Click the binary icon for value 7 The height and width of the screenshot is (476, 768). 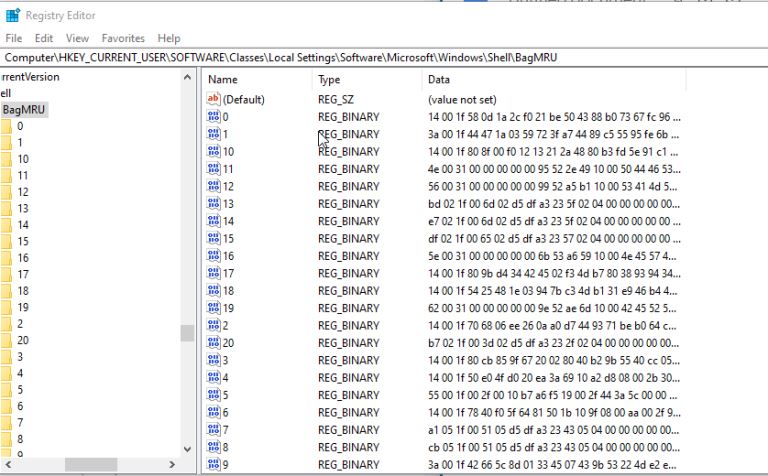(x=214, y=429)
